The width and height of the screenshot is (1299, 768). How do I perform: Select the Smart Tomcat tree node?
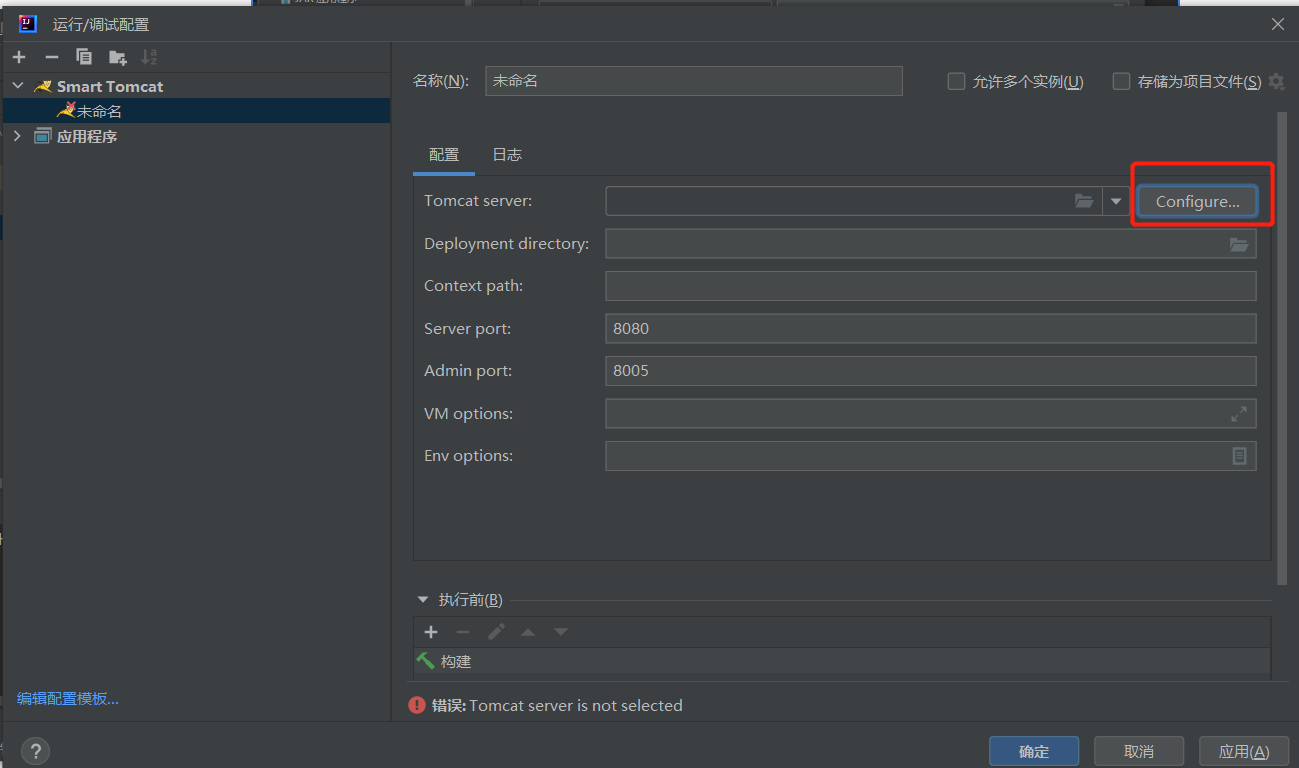(x=109, y=86)
